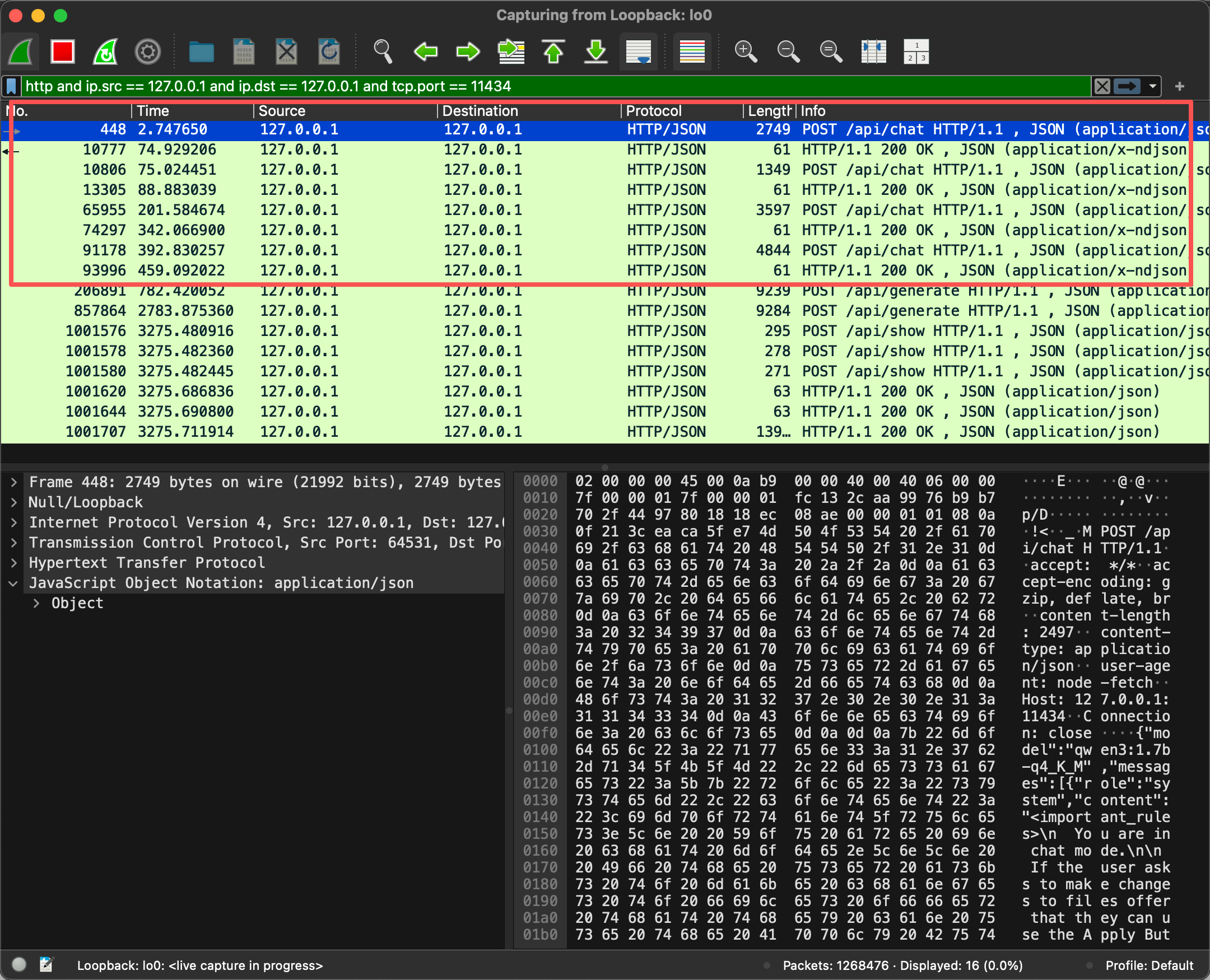
Task: Toggle the display filter bookmark
Action: pos(11,86)
